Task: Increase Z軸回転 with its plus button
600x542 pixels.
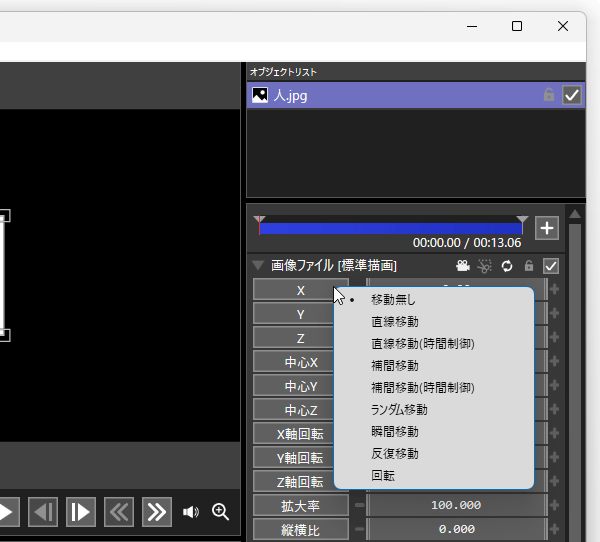Action: [x=554, y=481]
